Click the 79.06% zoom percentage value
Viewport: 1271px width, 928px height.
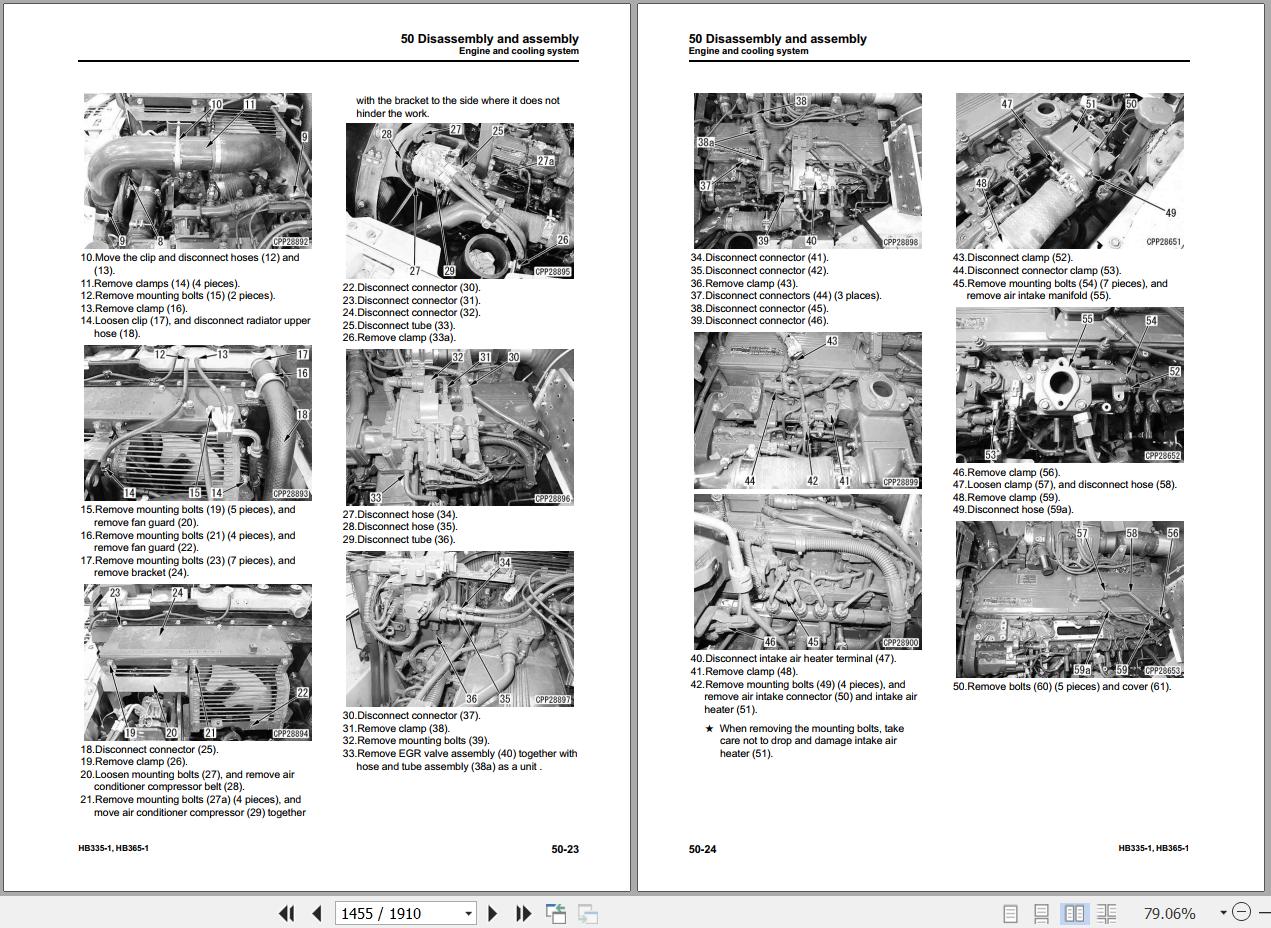tap(1169, 913)
